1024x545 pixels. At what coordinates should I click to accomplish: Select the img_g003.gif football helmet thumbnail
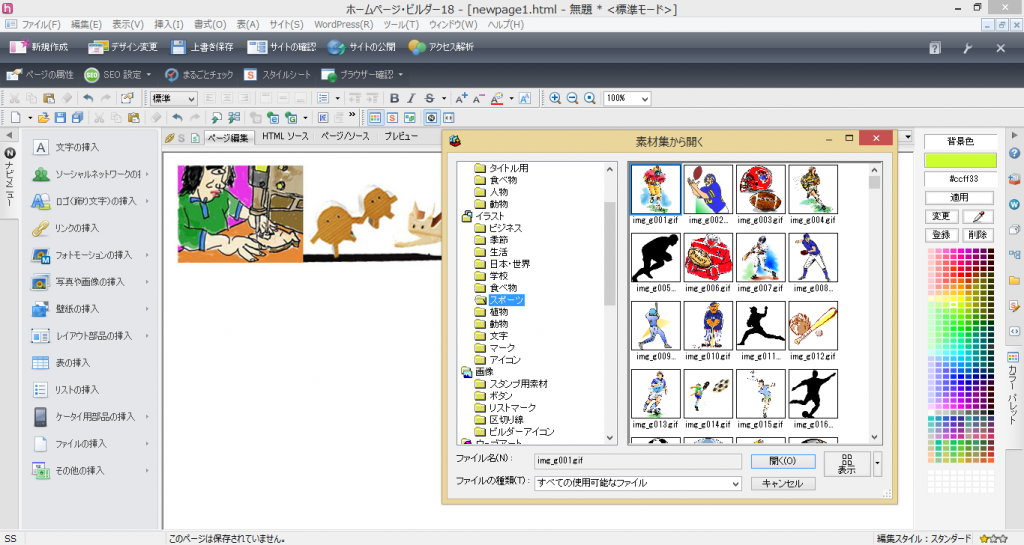[x=760, y=189]
